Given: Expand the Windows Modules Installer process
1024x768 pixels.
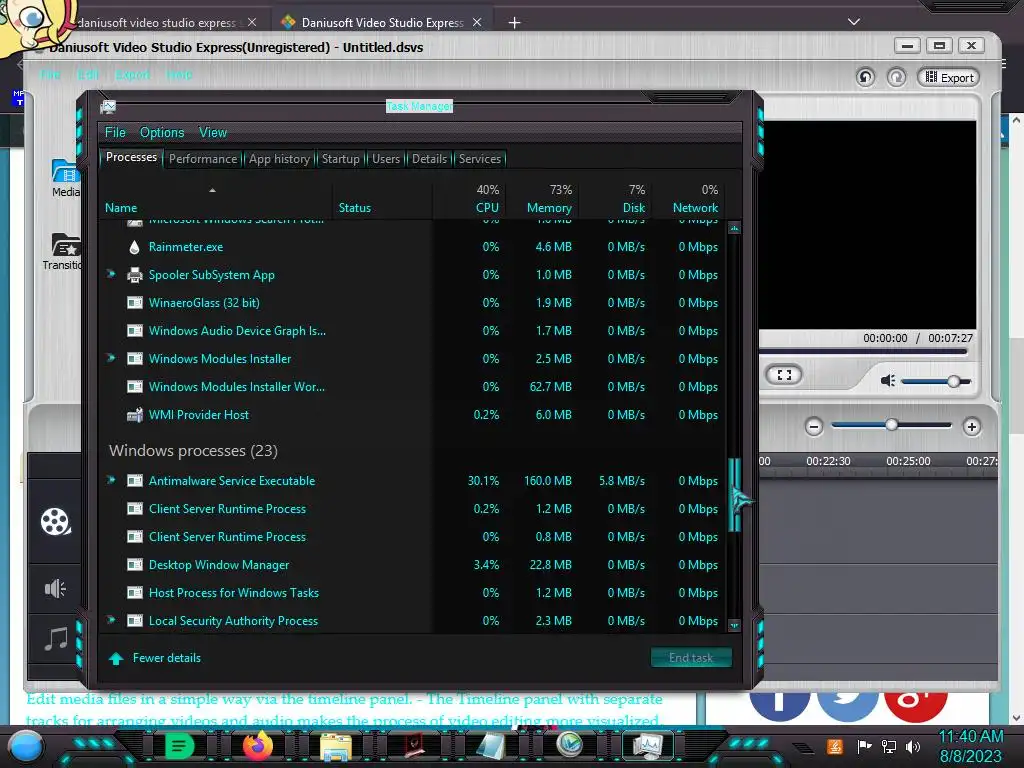Looking at the screenshot, I should click(111, 358).
